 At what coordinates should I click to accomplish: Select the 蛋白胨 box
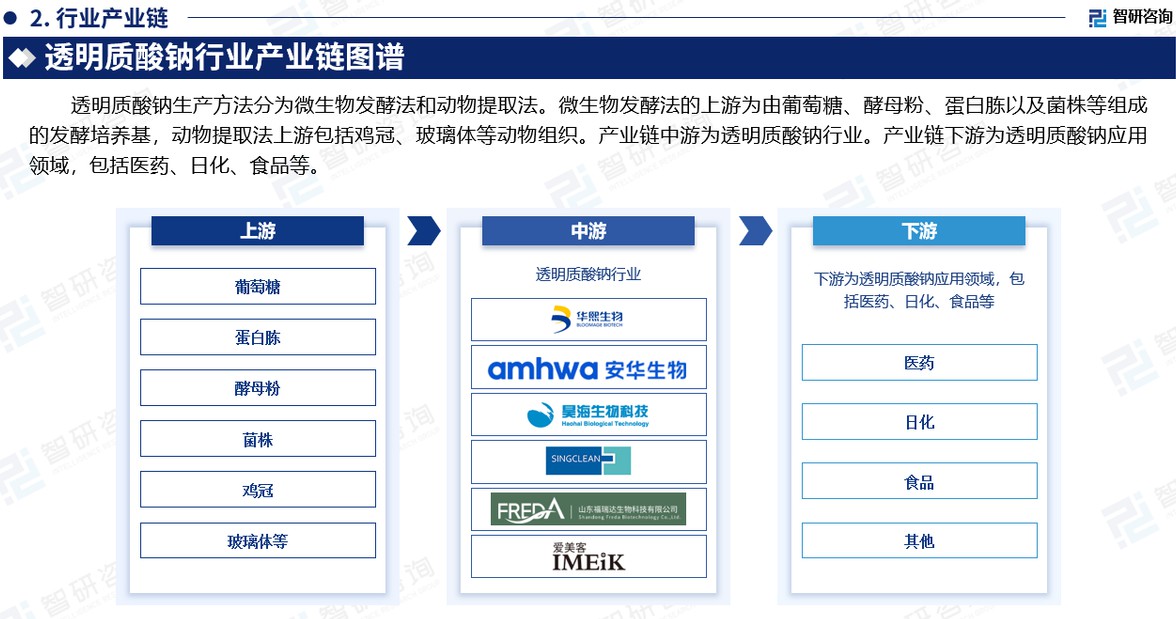(x=258, y=338)
